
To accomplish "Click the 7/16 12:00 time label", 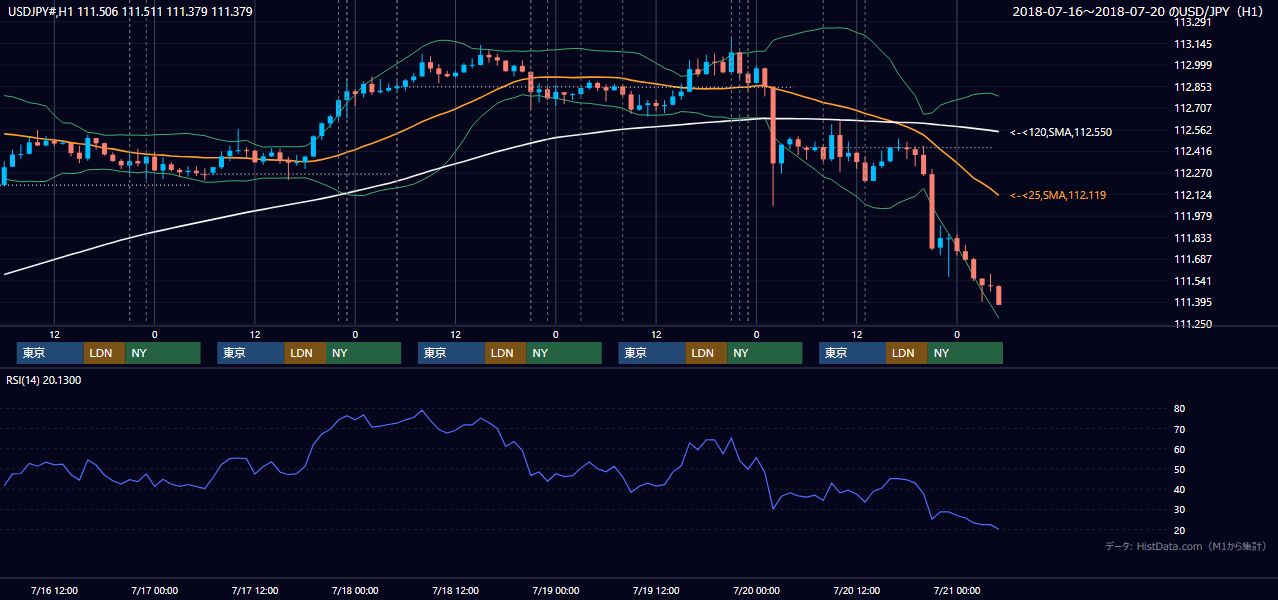I will (x=54, y=590).
